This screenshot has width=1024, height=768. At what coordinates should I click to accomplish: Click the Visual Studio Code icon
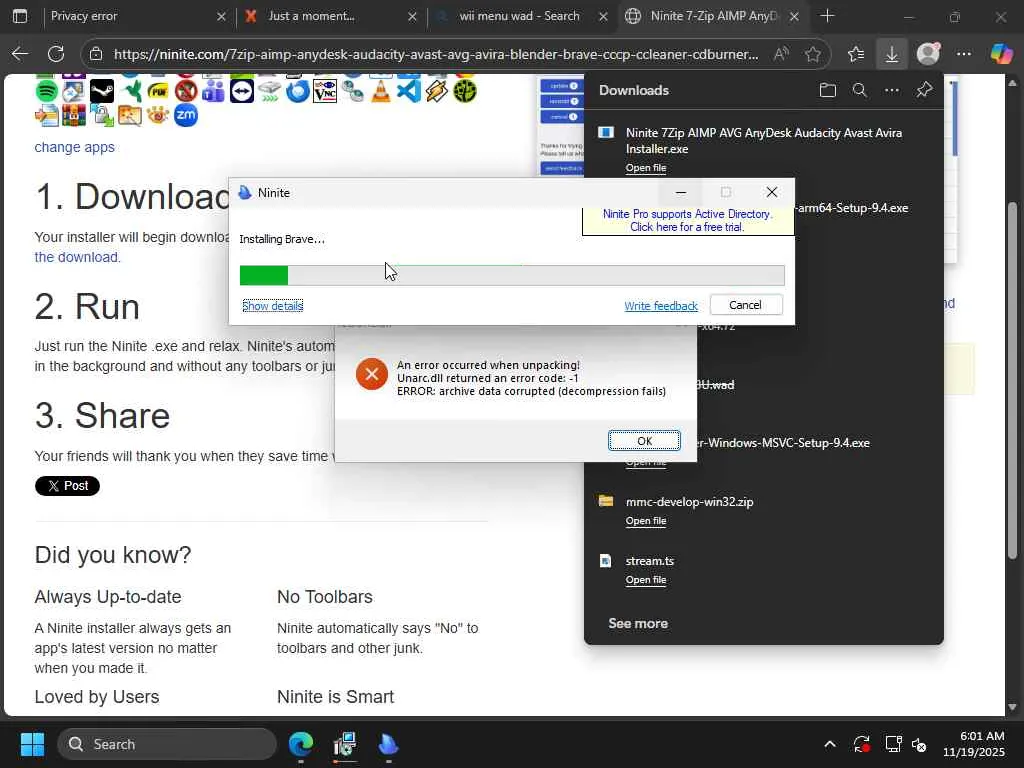click(409, 91)
